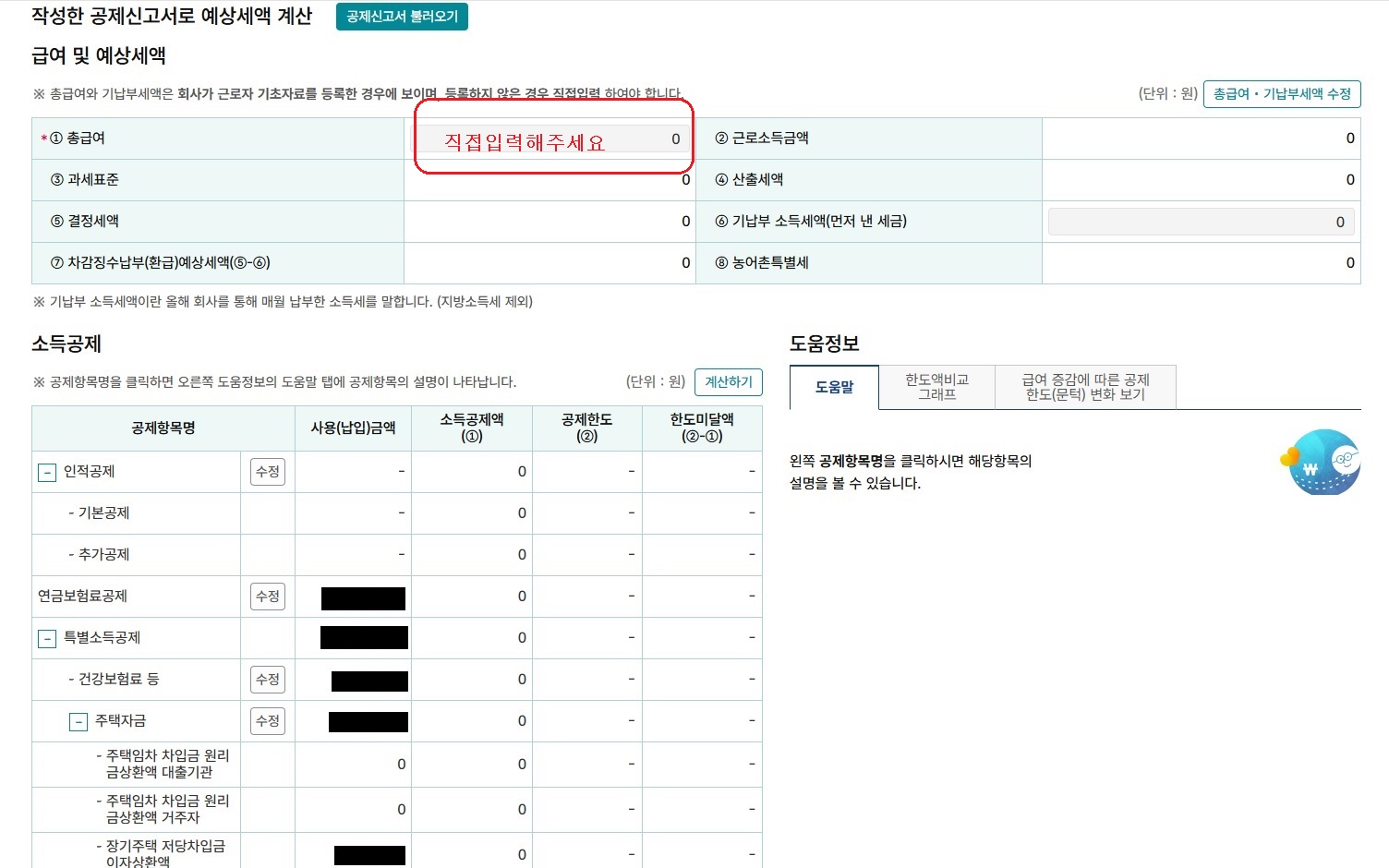The image size is (1389, 868).
Task: Collapse the 특별소득공제 section
Action: point(45,637)
